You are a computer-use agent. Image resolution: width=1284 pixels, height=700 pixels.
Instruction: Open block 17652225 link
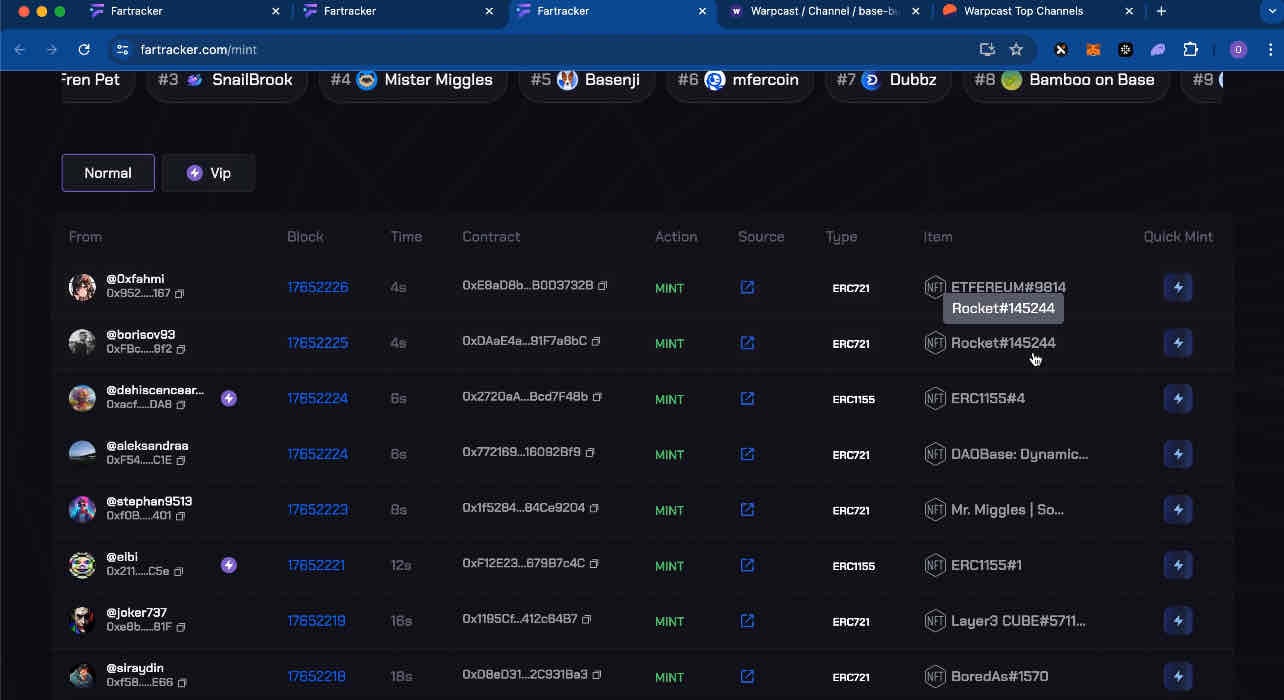tap(317, 343)
